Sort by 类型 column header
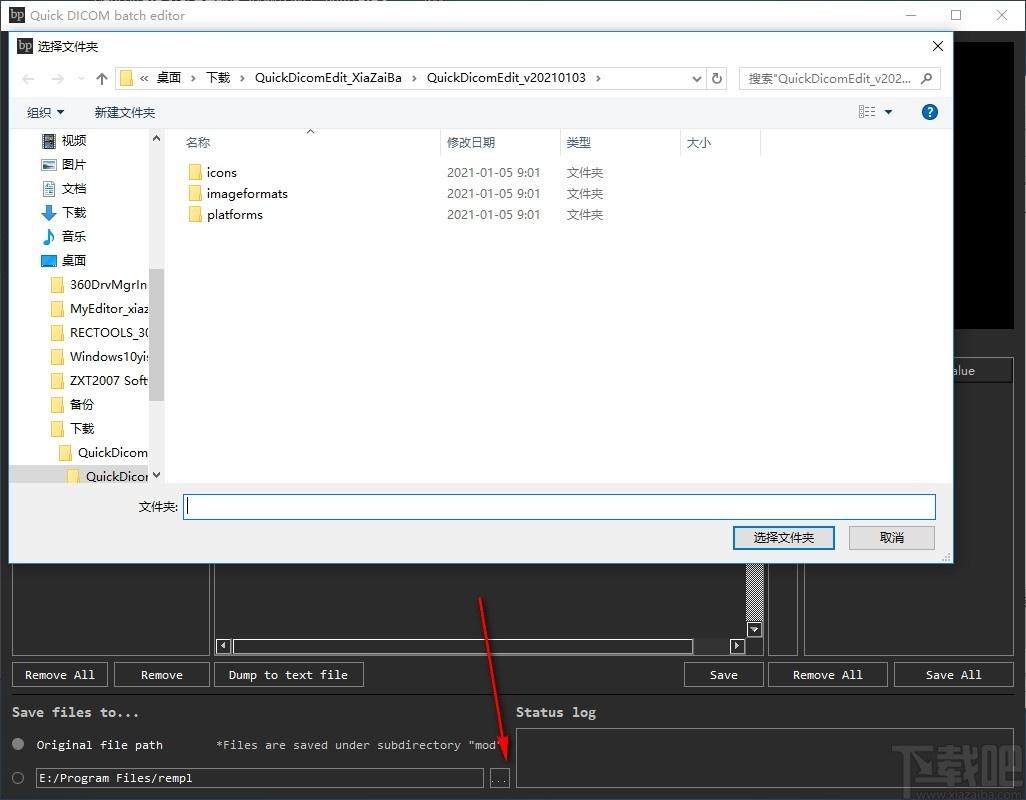This screenshot has height=800, width=1026. (x=578, y=143)
